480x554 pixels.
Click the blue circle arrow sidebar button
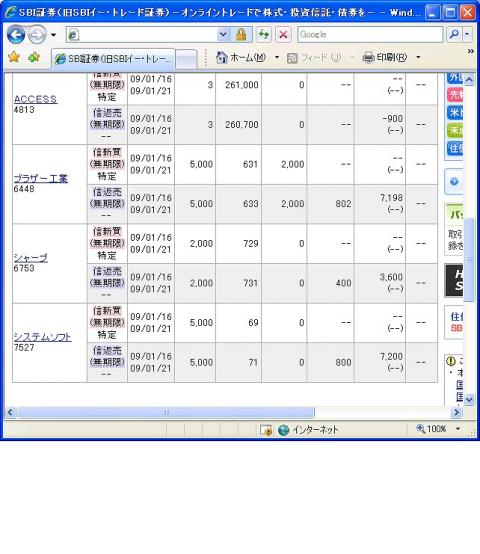click(x=454, y=182)
